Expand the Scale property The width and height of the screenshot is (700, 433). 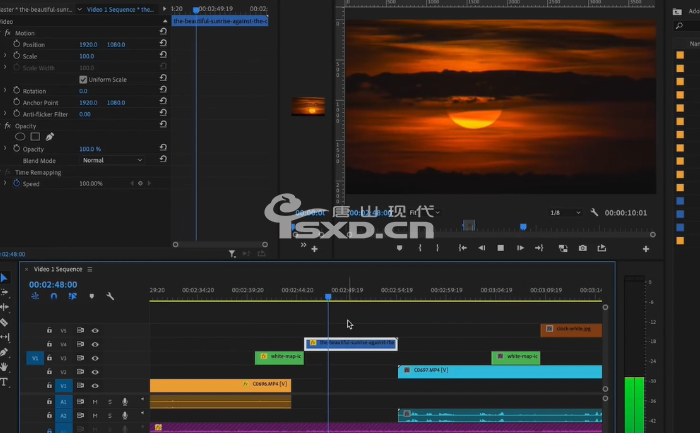point(5,56)
